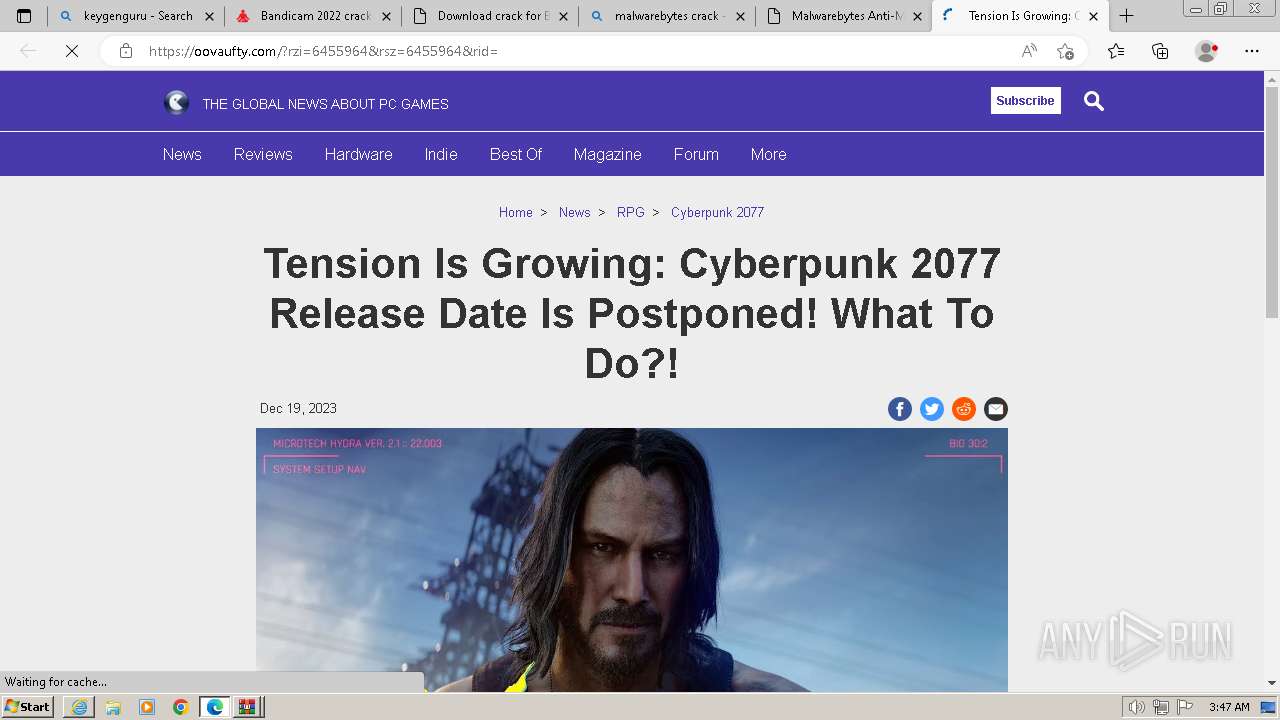Image resolution: width=1280 pixels, height=720 pixels.
Task: Stop loading the page
Action: click(72, 51)
